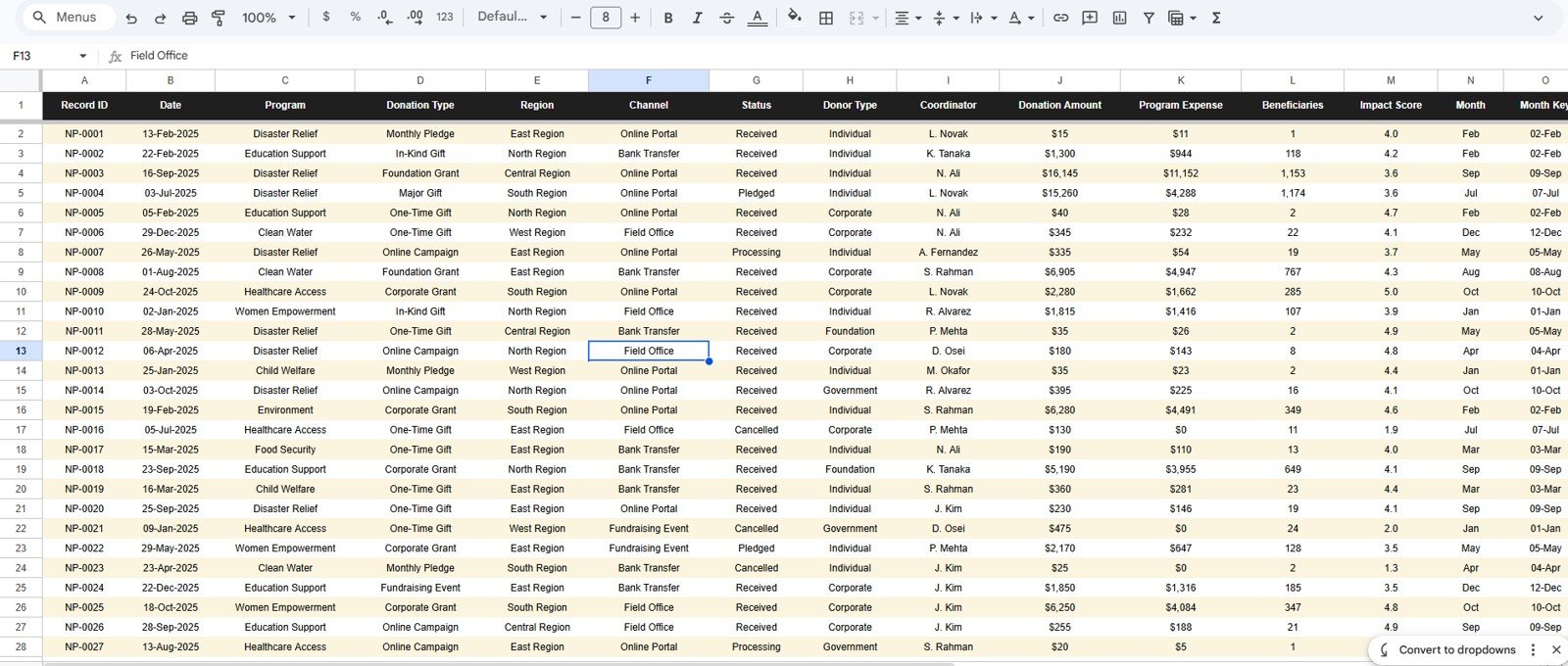Dismiss Convert to dropdowns chip

coord(1555,649)
